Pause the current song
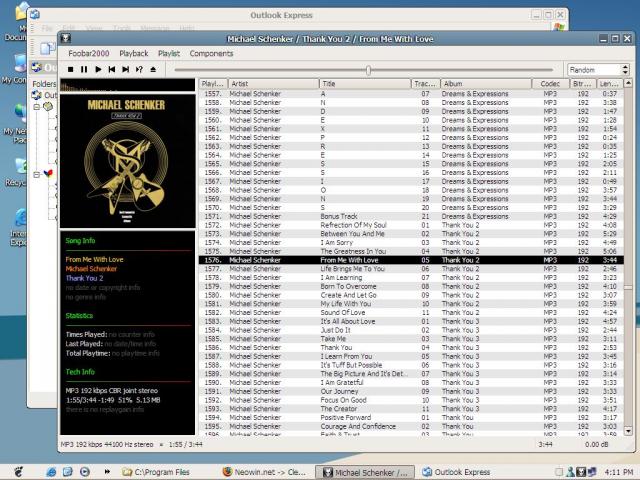Image resolution: width=640 pixels, height=480 pixels. tap(84, 70)
